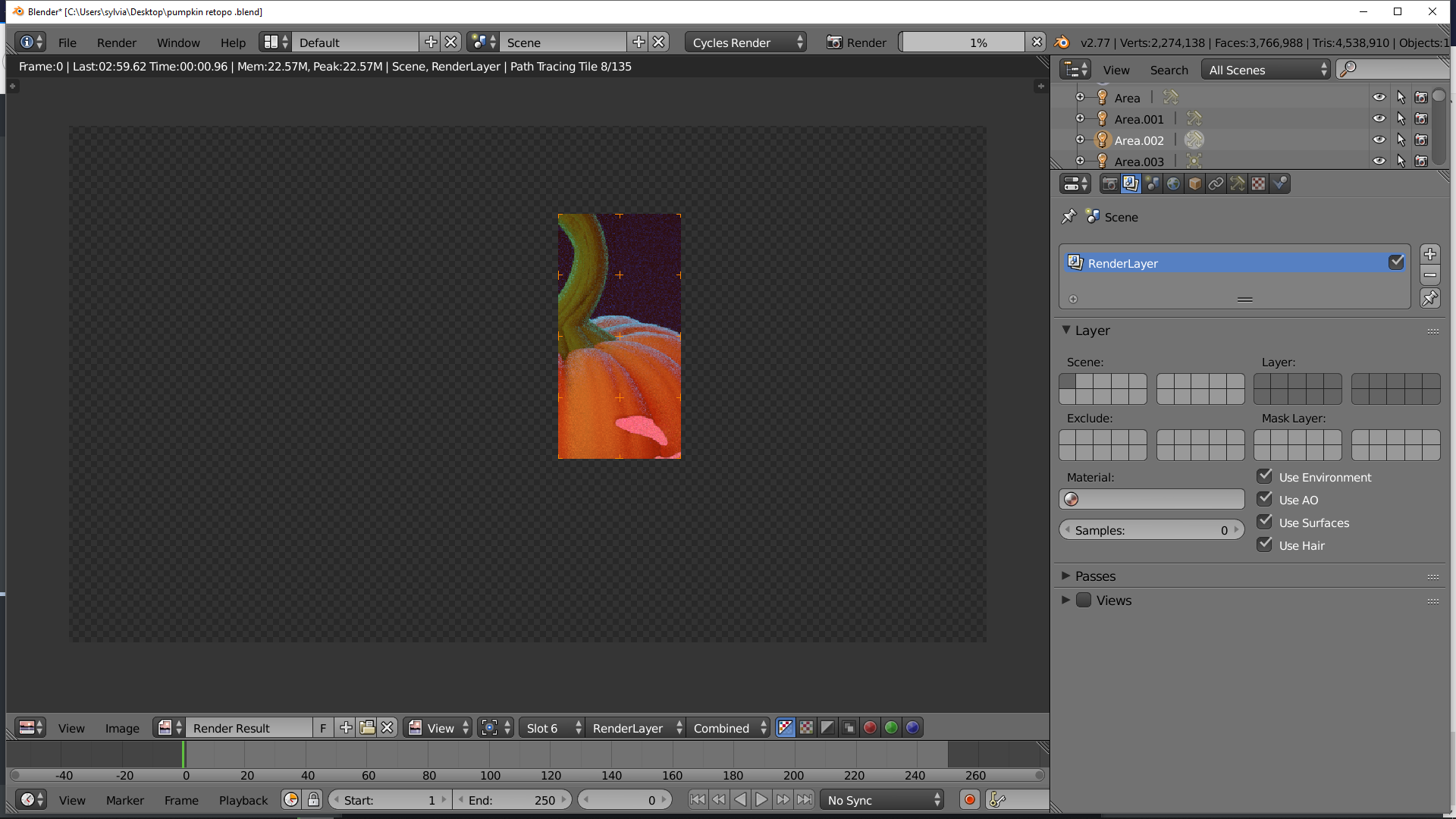The height and width of the screenshot is (819, 1456).
Task: Open the World properties globe tab
Action: point(1173,184)
